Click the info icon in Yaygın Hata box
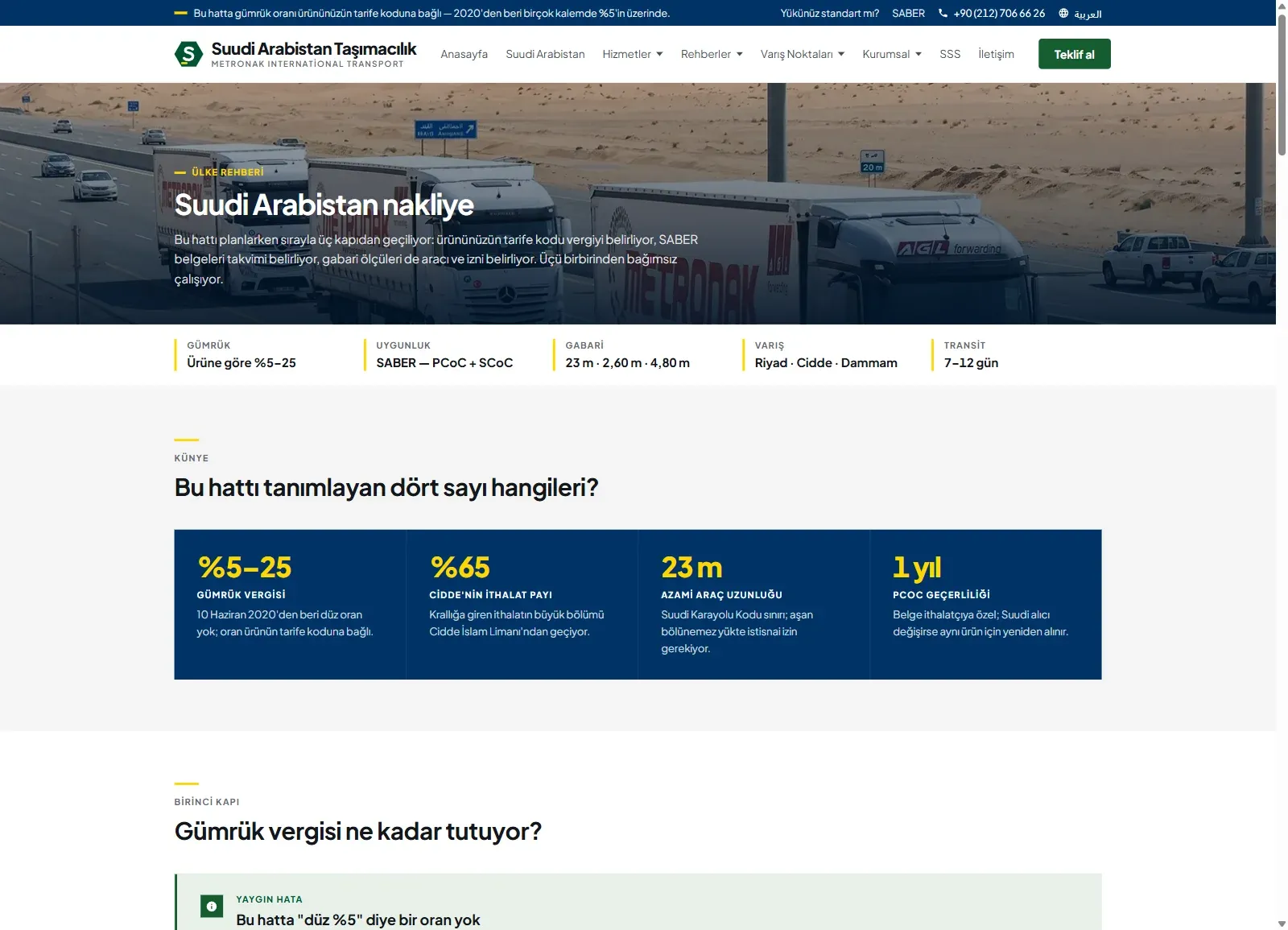This screenshot has height=930, width=1288. 212,906
